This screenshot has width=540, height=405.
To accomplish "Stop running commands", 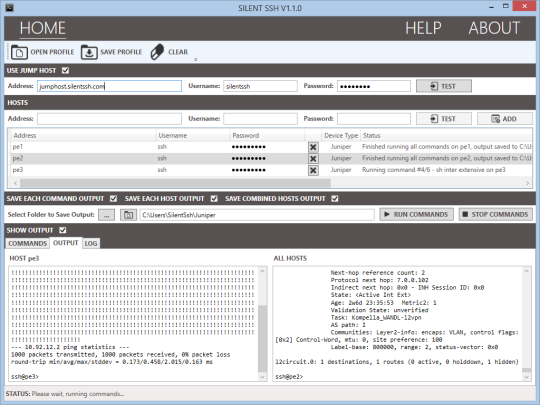I will (496, 215).
